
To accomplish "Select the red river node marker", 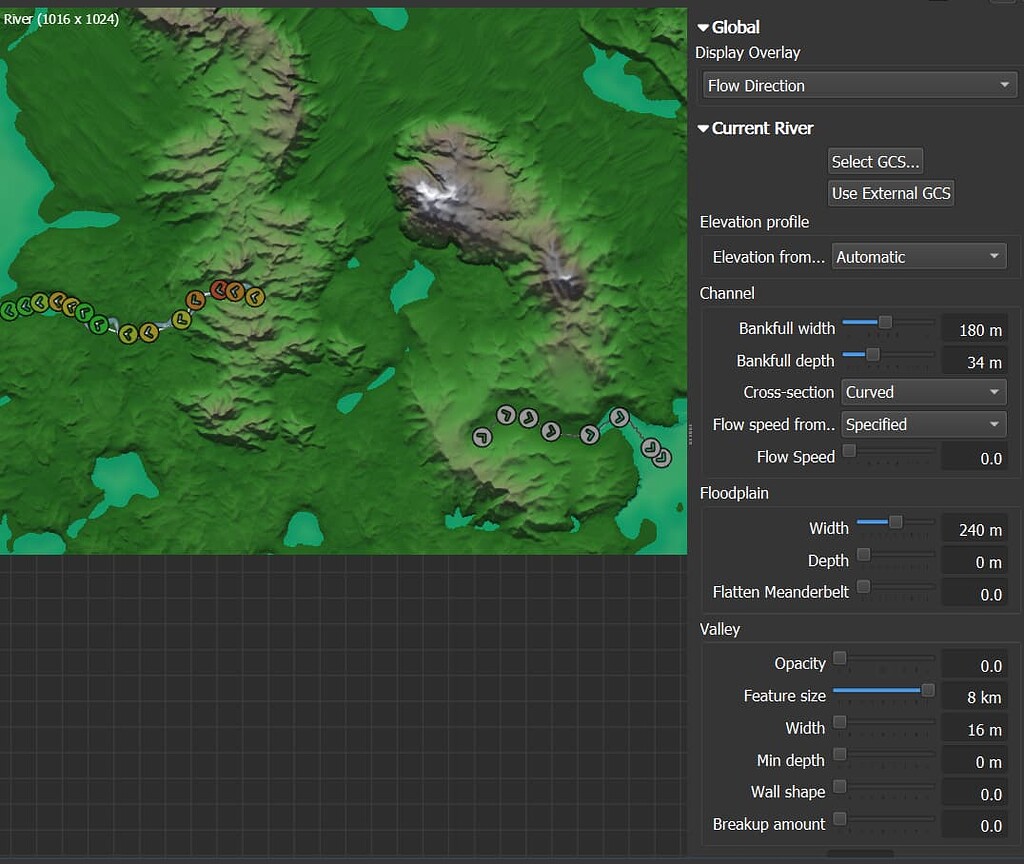I will (x=219, y=290).
